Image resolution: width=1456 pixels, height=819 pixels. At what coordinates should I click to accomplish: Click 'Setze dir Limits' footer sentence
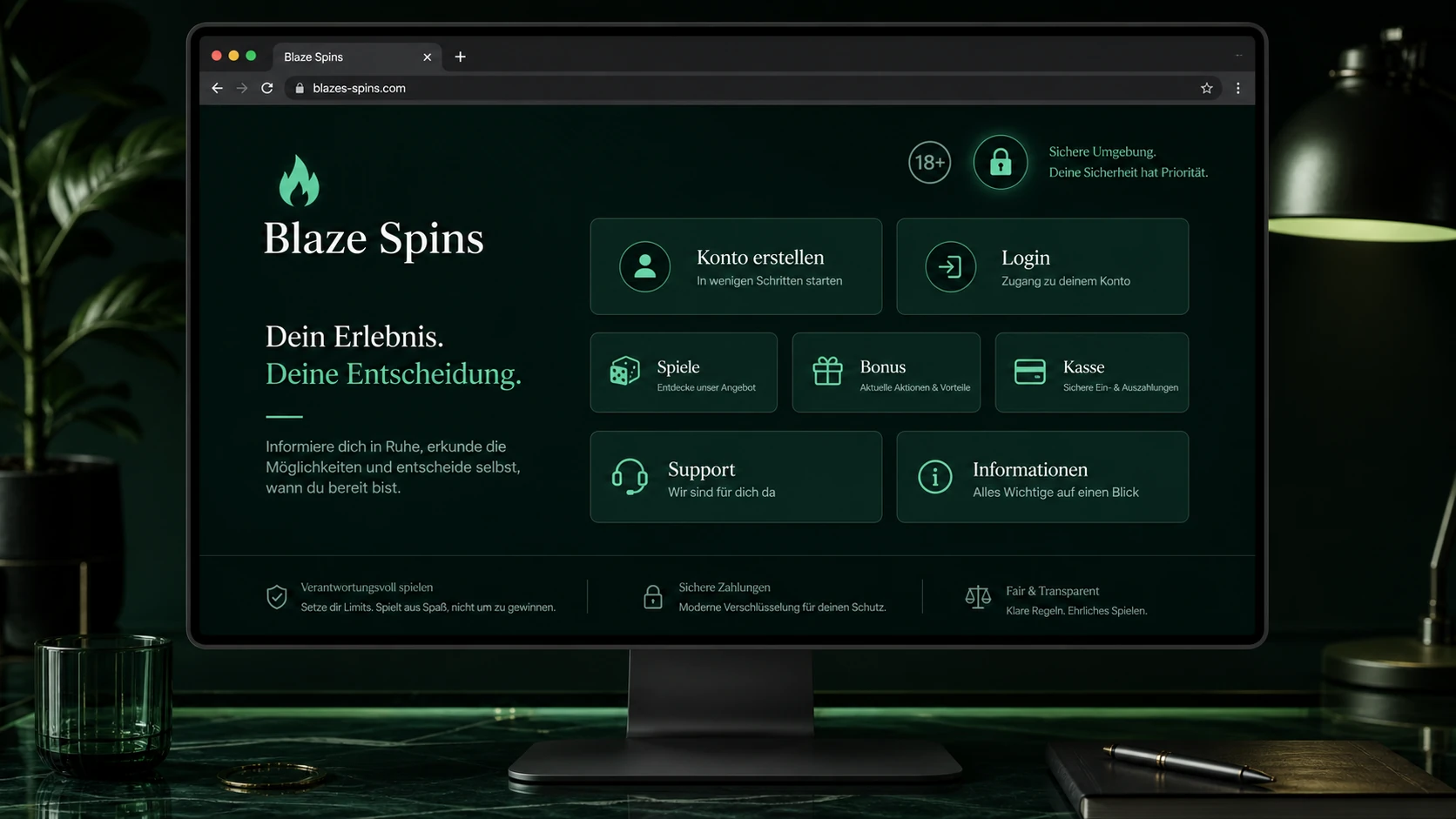click(x=428, y=608)
